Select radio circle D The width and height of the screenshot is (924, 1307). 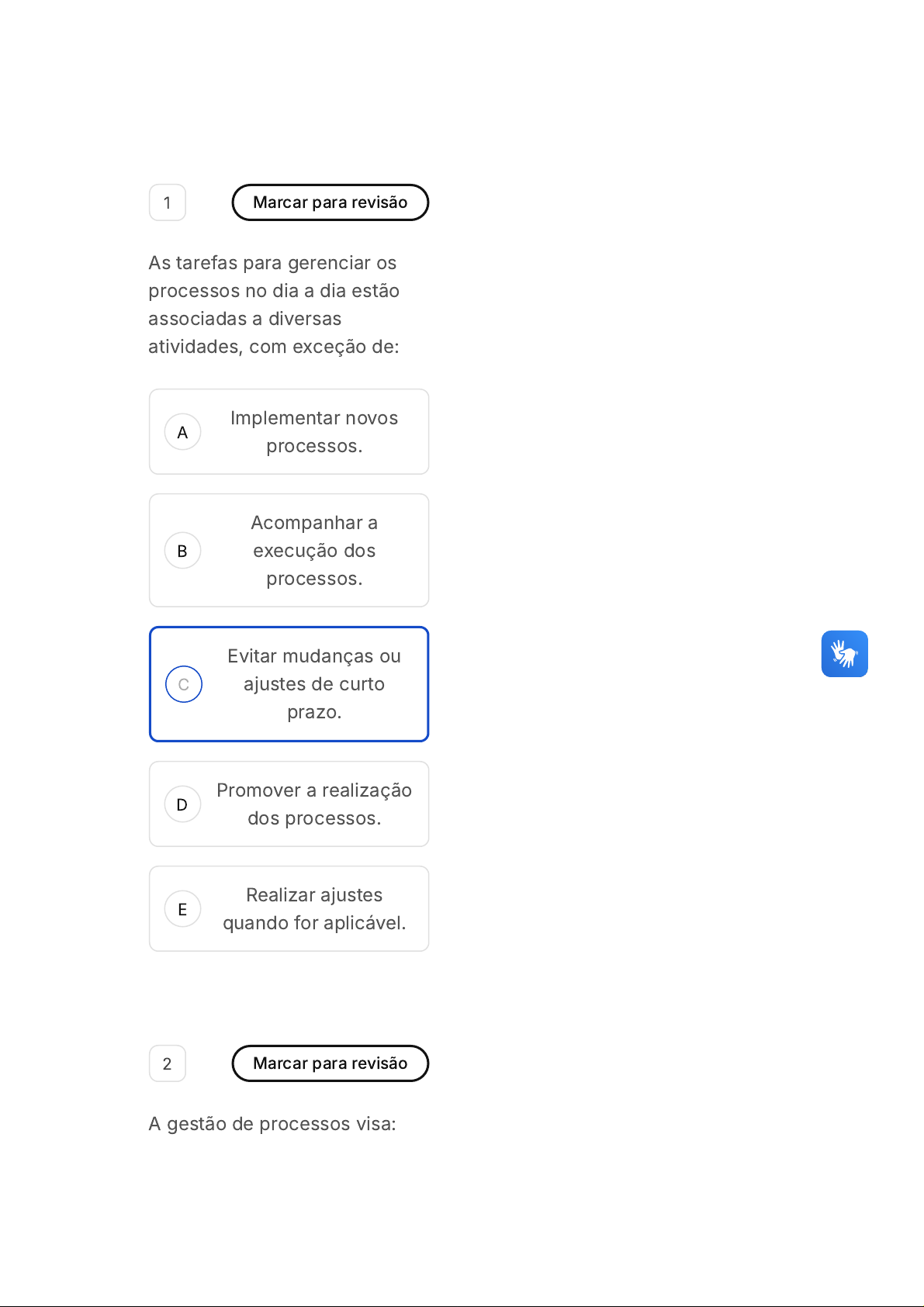(182, 804)
